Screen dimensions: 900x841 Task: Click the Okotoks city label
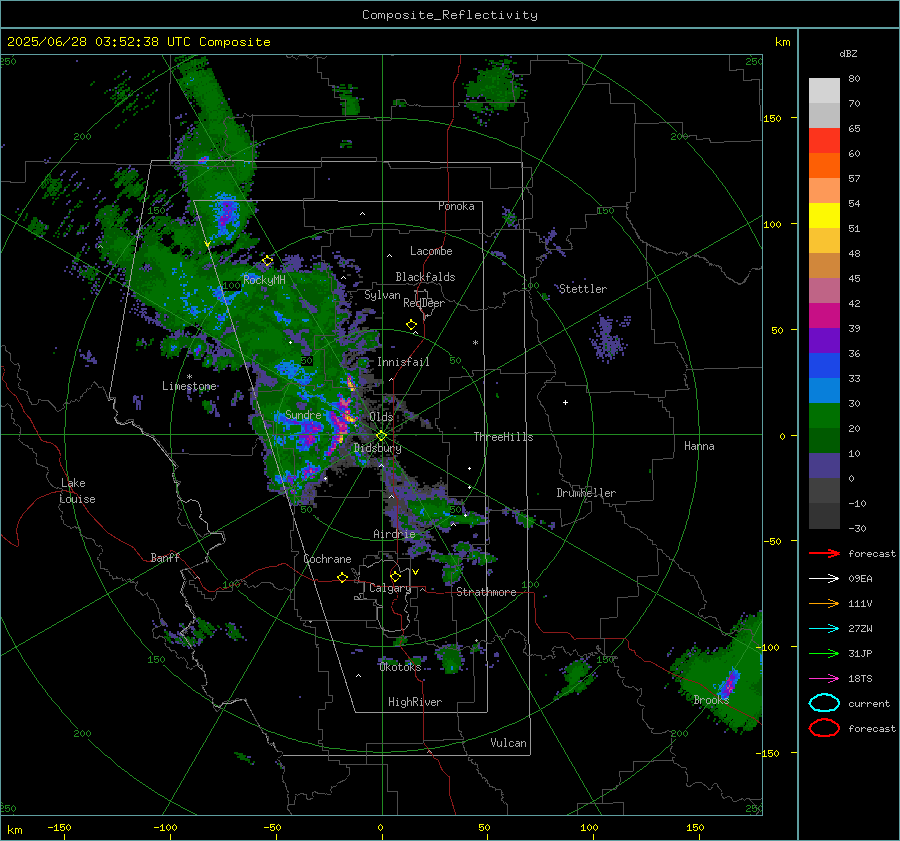tap(400, 667)
